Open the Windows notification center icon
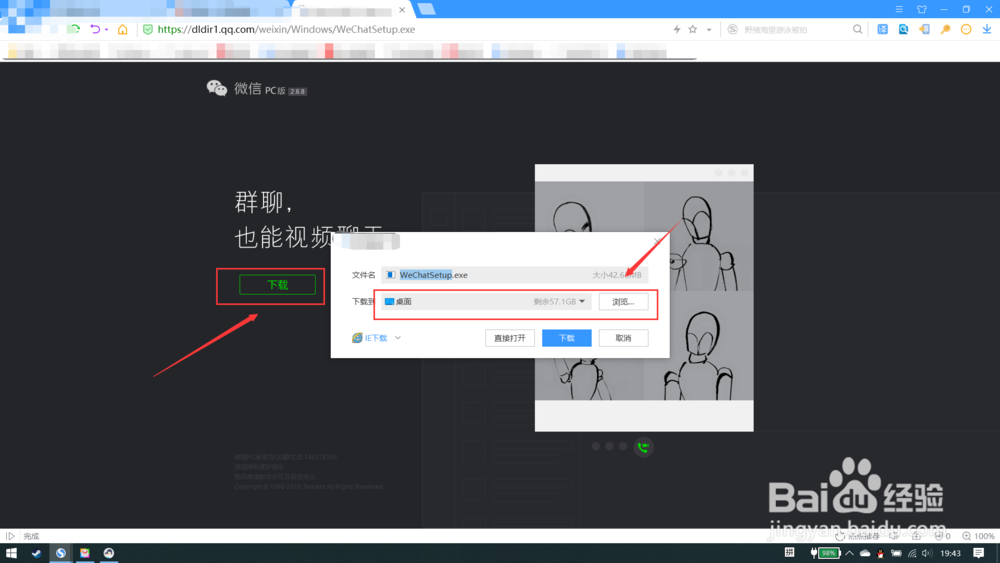Viewport: 1000px width, 563px height. tap(978, 553)
